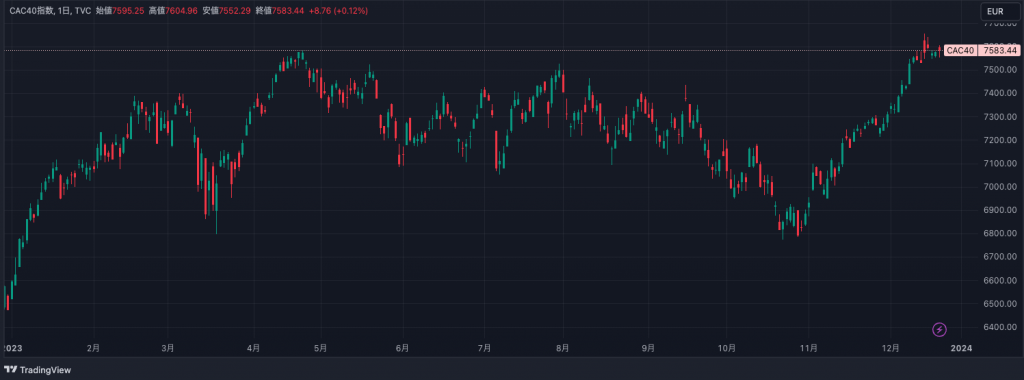The width and height of the screenshot is (1024, 380).
Task: Click the 終値 7583.44 close value
Action: click(x=279, y=11)
